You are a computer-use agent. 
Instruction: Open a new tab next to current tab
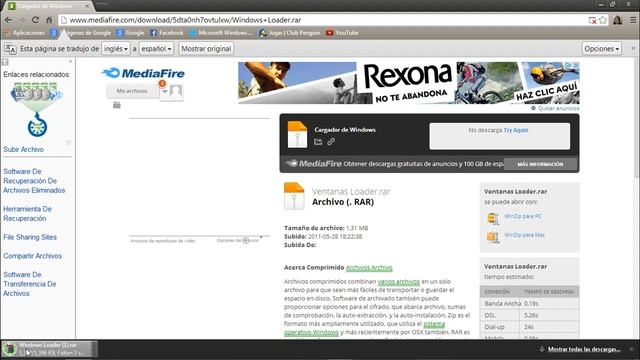pos(102,6)
